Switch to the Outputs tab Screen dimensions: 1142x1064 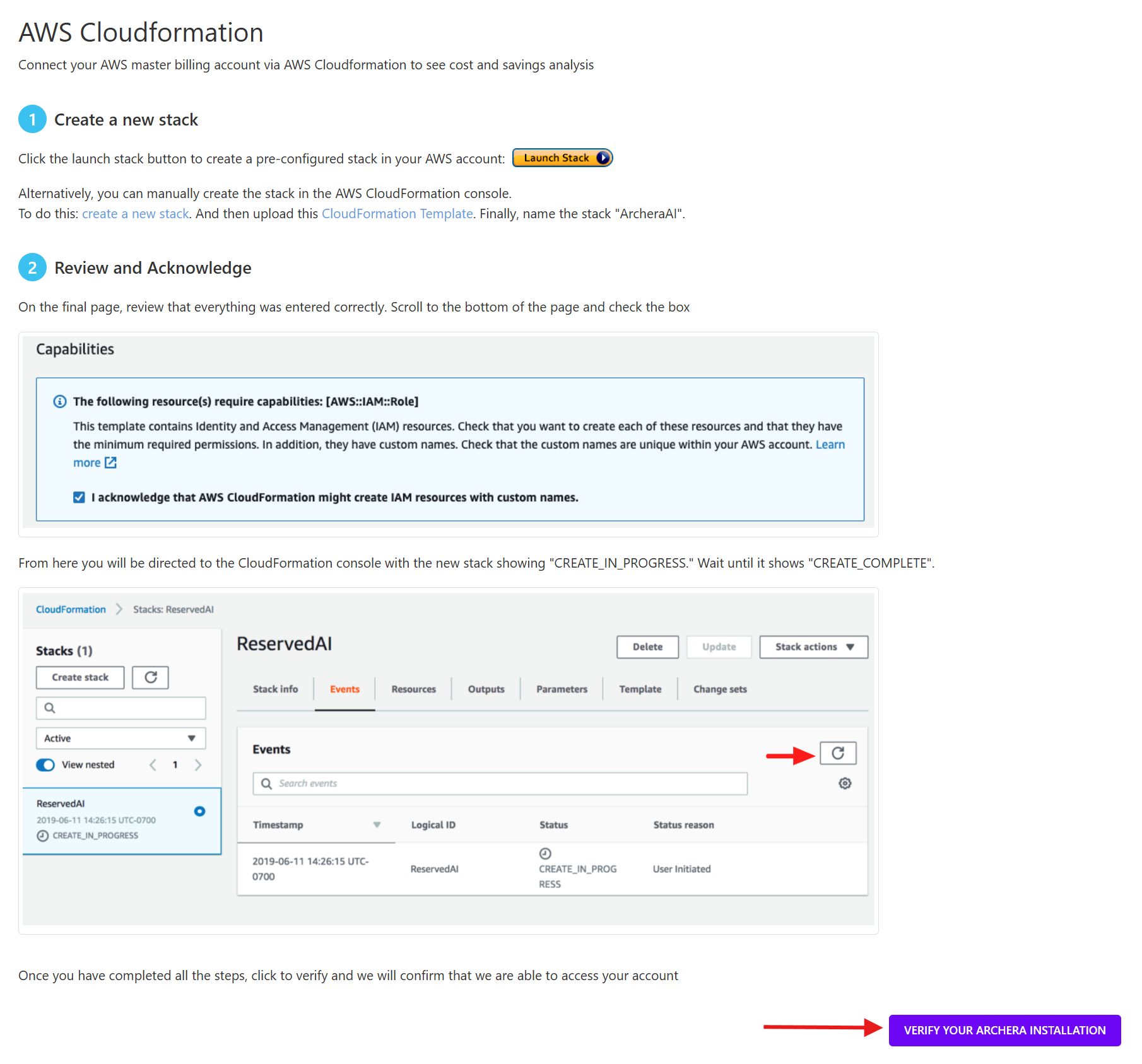(486, 689)
